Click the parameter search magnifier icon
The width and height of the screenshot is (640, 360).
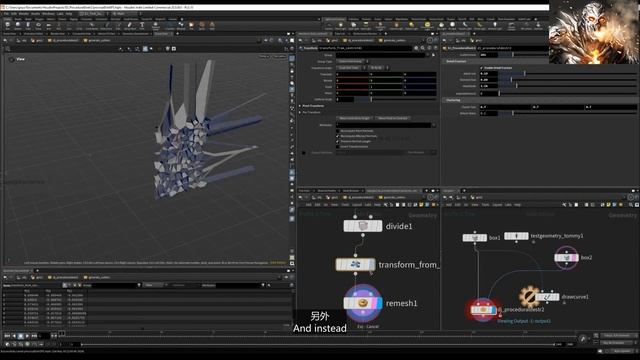[422, 48]
